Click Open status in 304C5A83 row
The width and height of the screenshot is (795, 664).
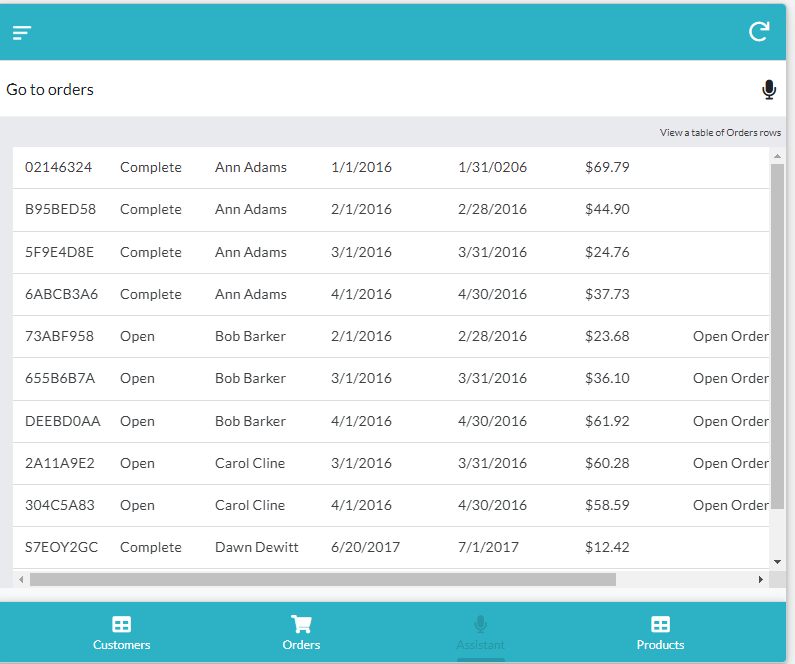(x=137, y=505)
